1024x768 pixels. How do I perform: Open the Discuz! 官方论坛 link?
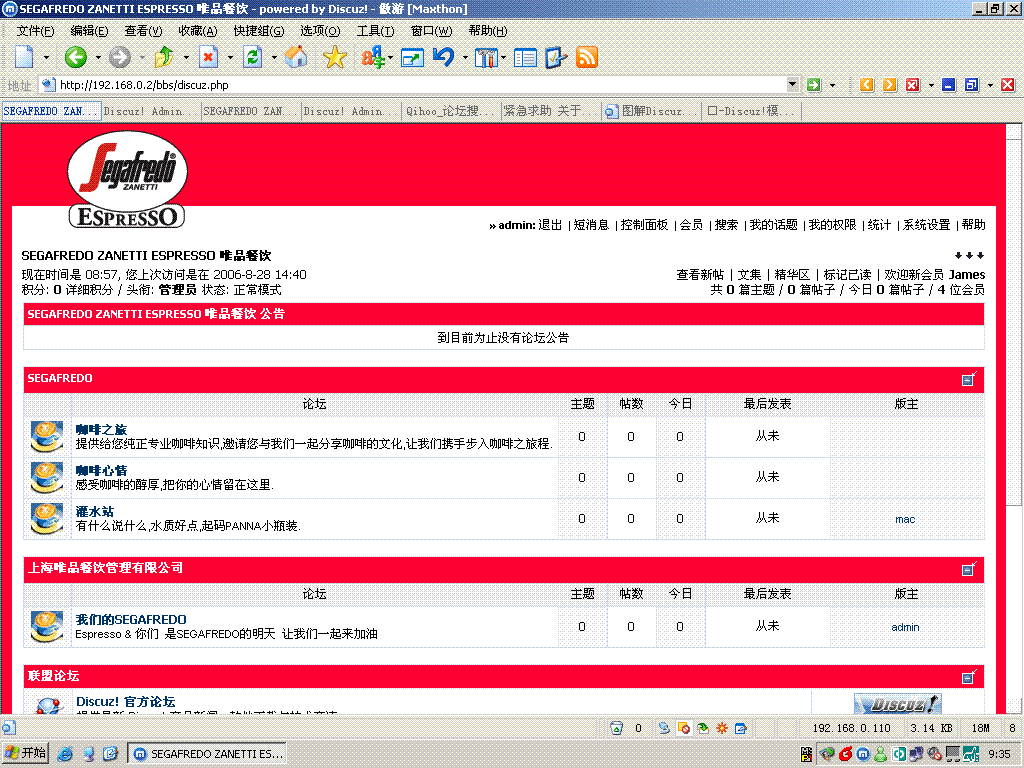coord(125,701)
